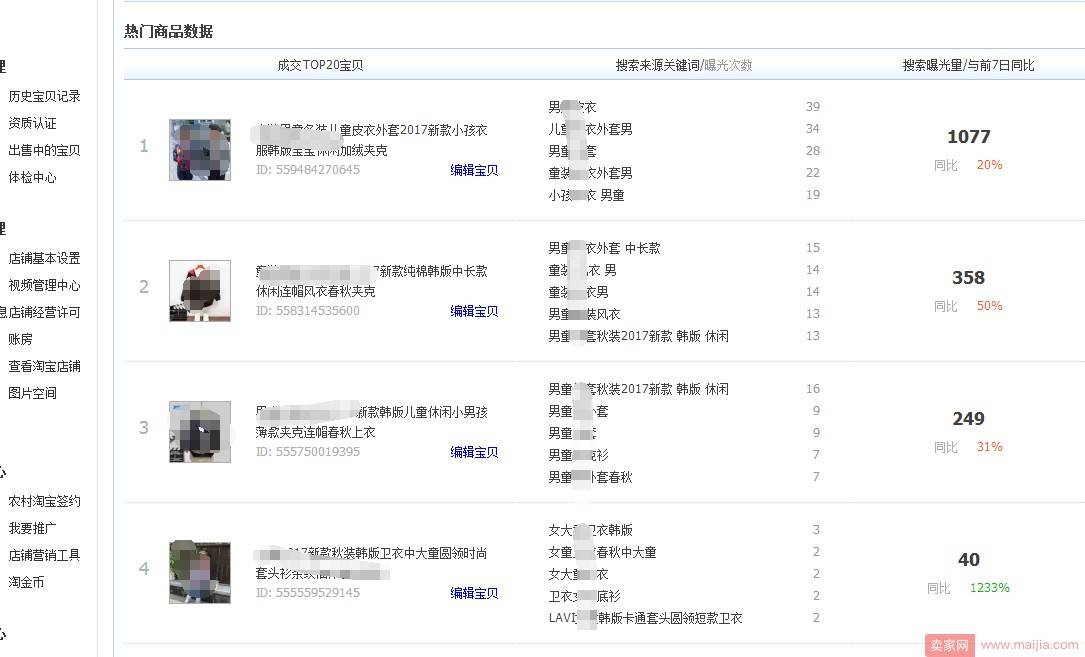View 出售中的宝贝 from the sidebar
The image size is (1085, 657).
click(45, 150)
